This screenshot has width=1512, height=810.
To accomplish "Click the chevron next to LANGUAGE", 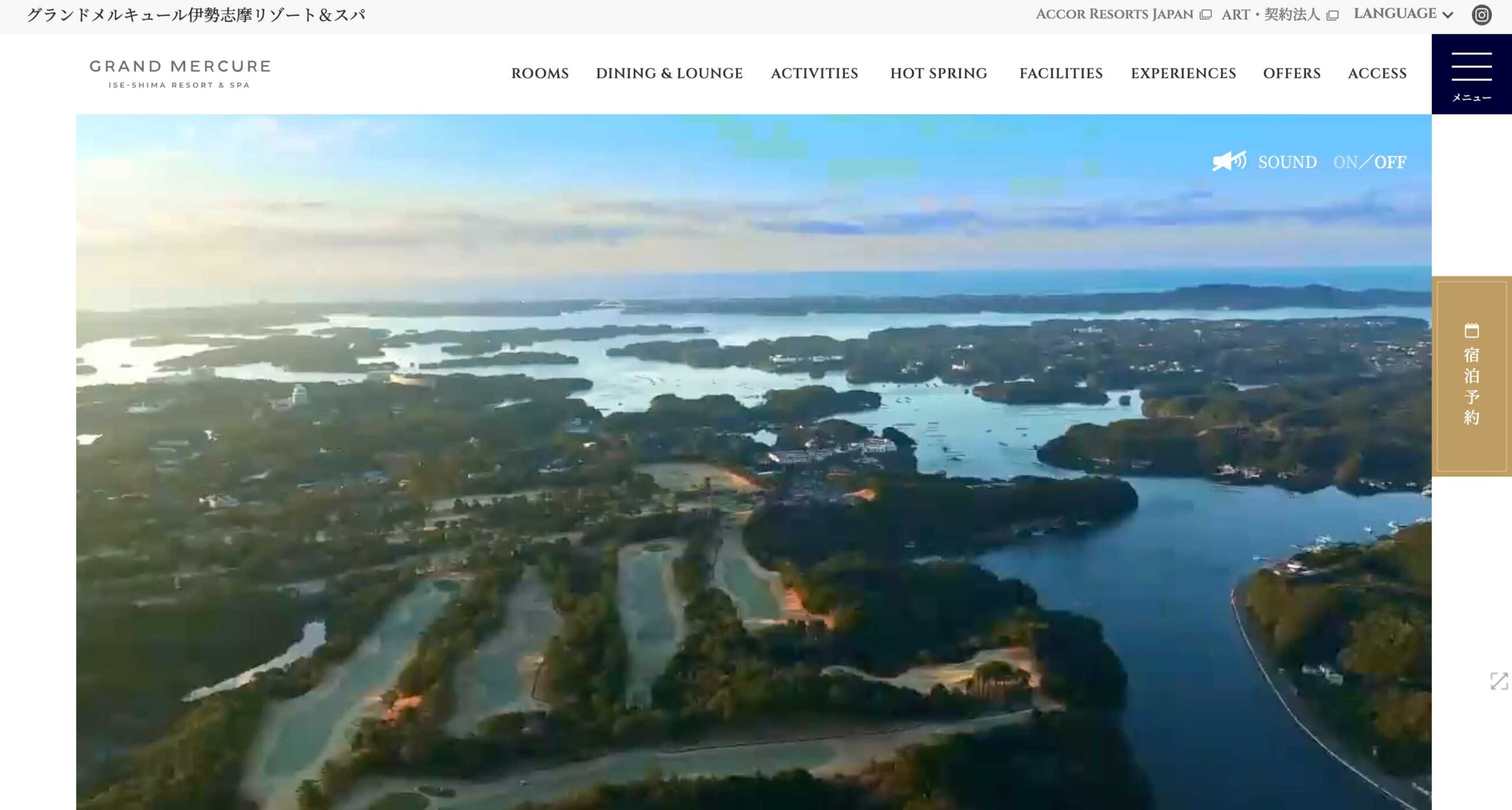I will [x=1448, y=15].
